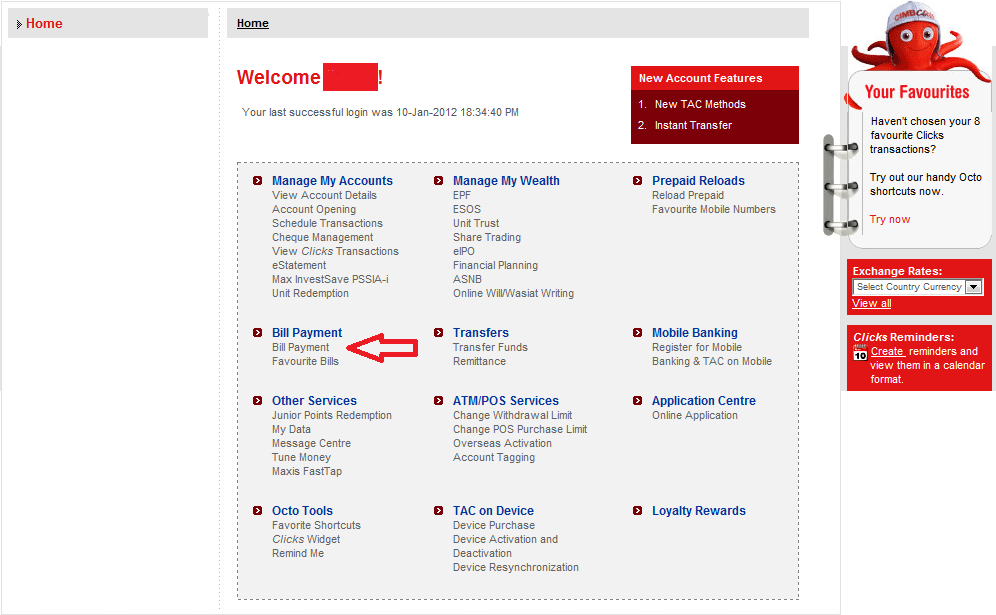996x615 pixels.
Task: Open Reload Prepaid
Action: (688, 195)
